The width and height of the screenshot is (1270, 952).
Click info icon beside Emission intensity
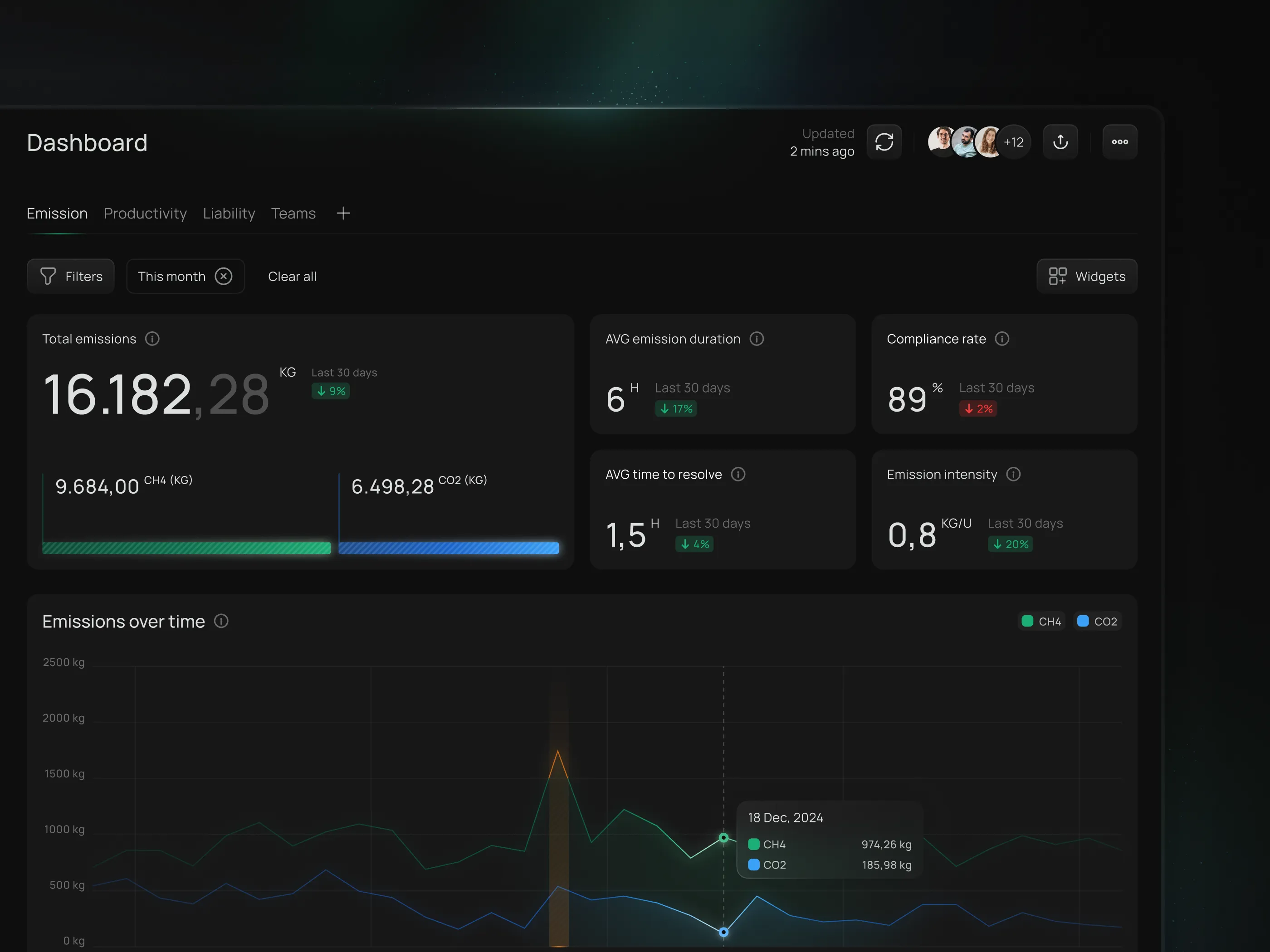pos(1013,475)
